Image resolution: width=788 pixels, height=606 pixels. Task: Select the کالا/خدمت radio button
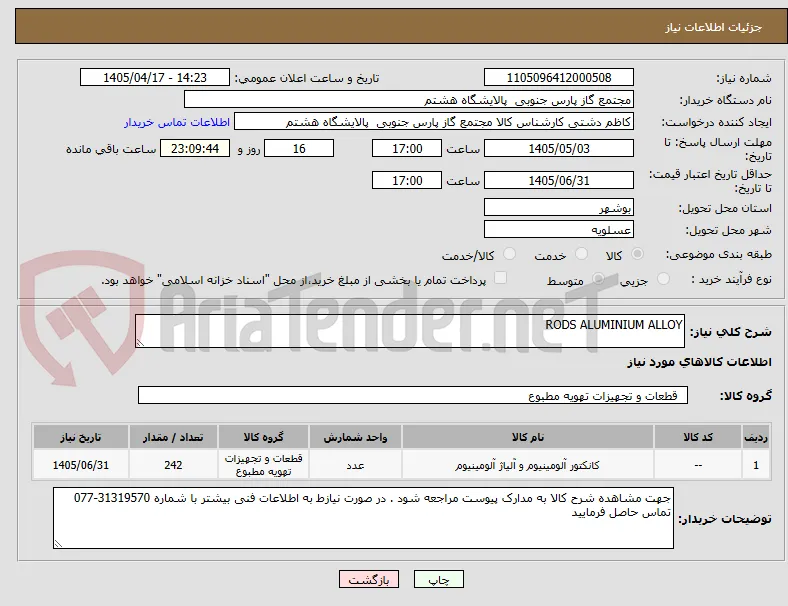[510, 254]
